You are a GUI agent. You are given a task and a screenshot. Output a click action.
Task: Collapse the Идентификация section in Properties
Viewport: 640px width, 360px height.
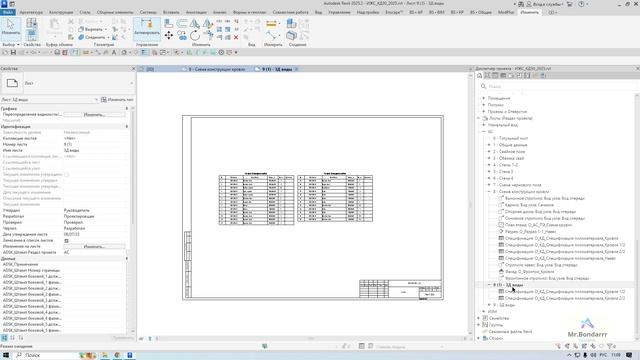point(127,127)
